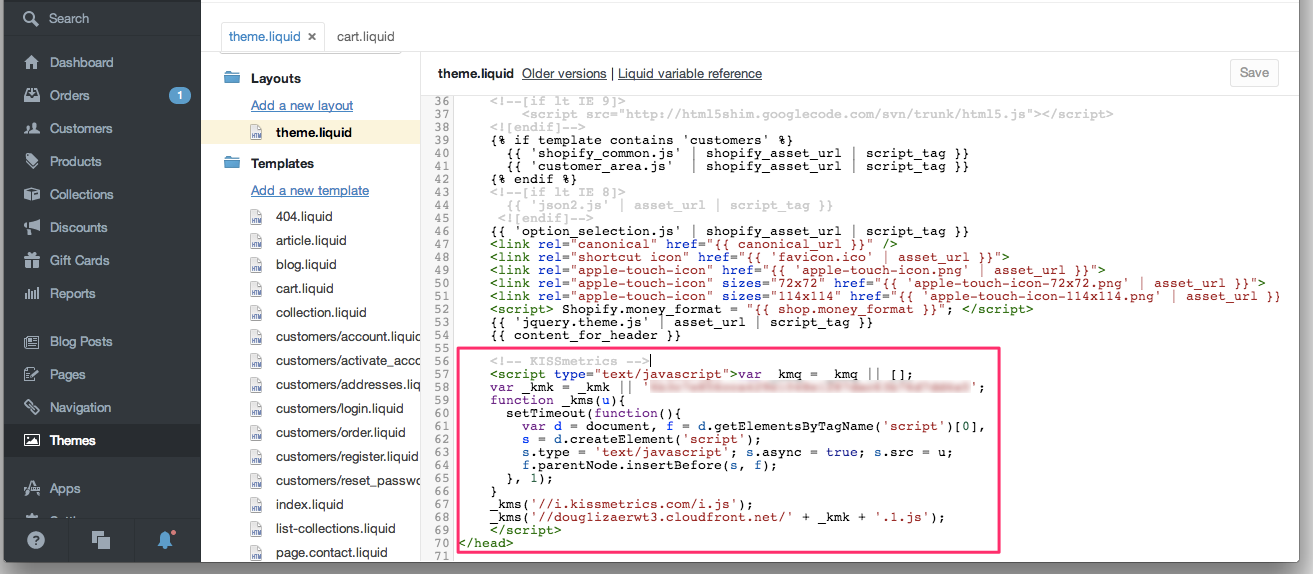Click the closing </head> tag line
This screenshot has height=574, width=1313.
click(x=485, y=543)
